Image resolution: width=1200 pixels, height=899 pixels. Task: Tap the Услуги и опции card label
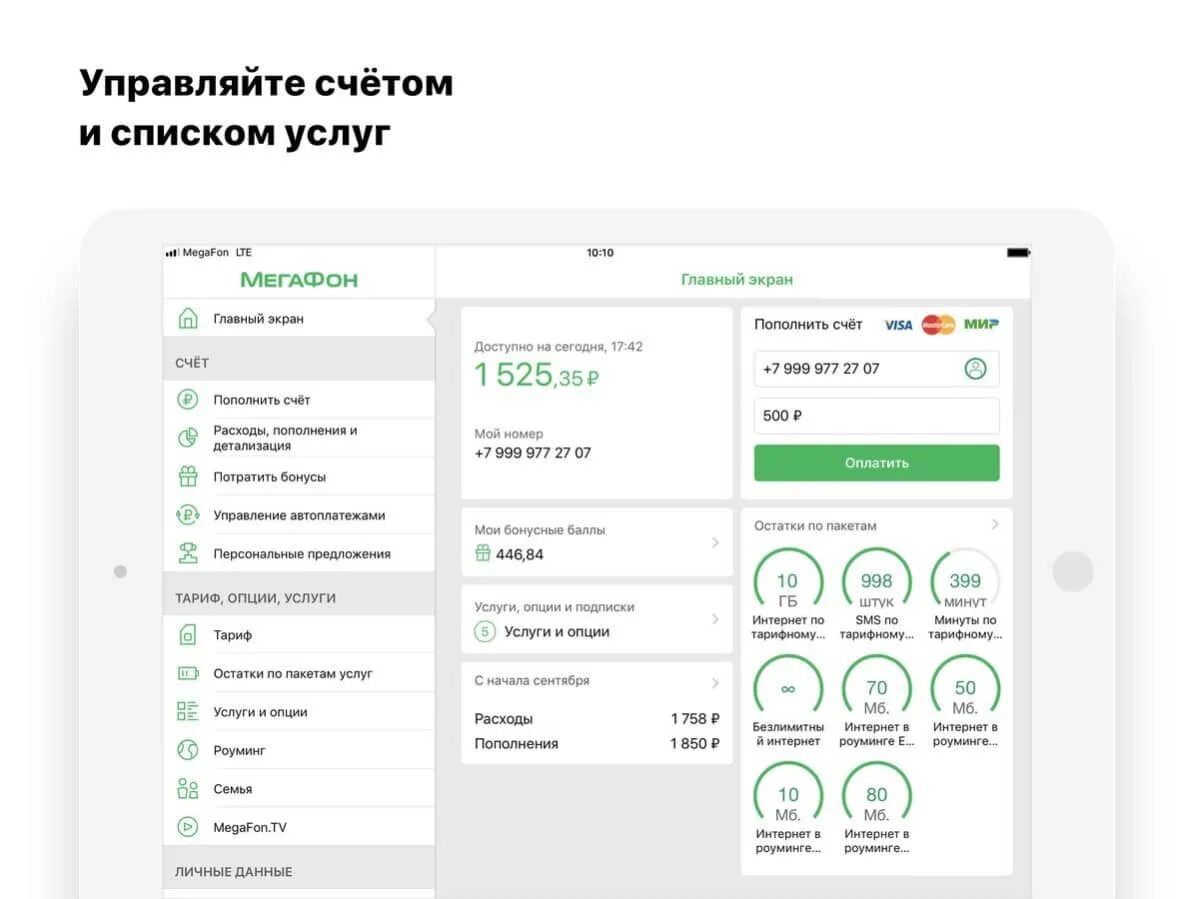(557, 632)
